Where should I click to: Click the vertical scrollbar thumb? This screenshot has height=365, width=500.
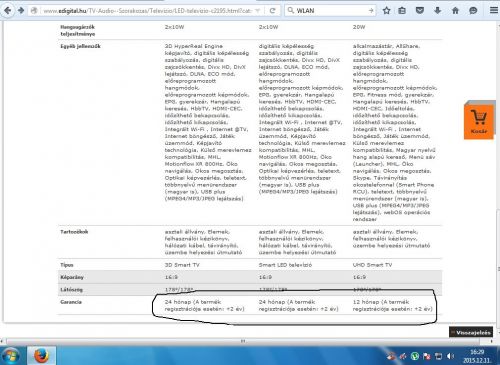(498, 269)
